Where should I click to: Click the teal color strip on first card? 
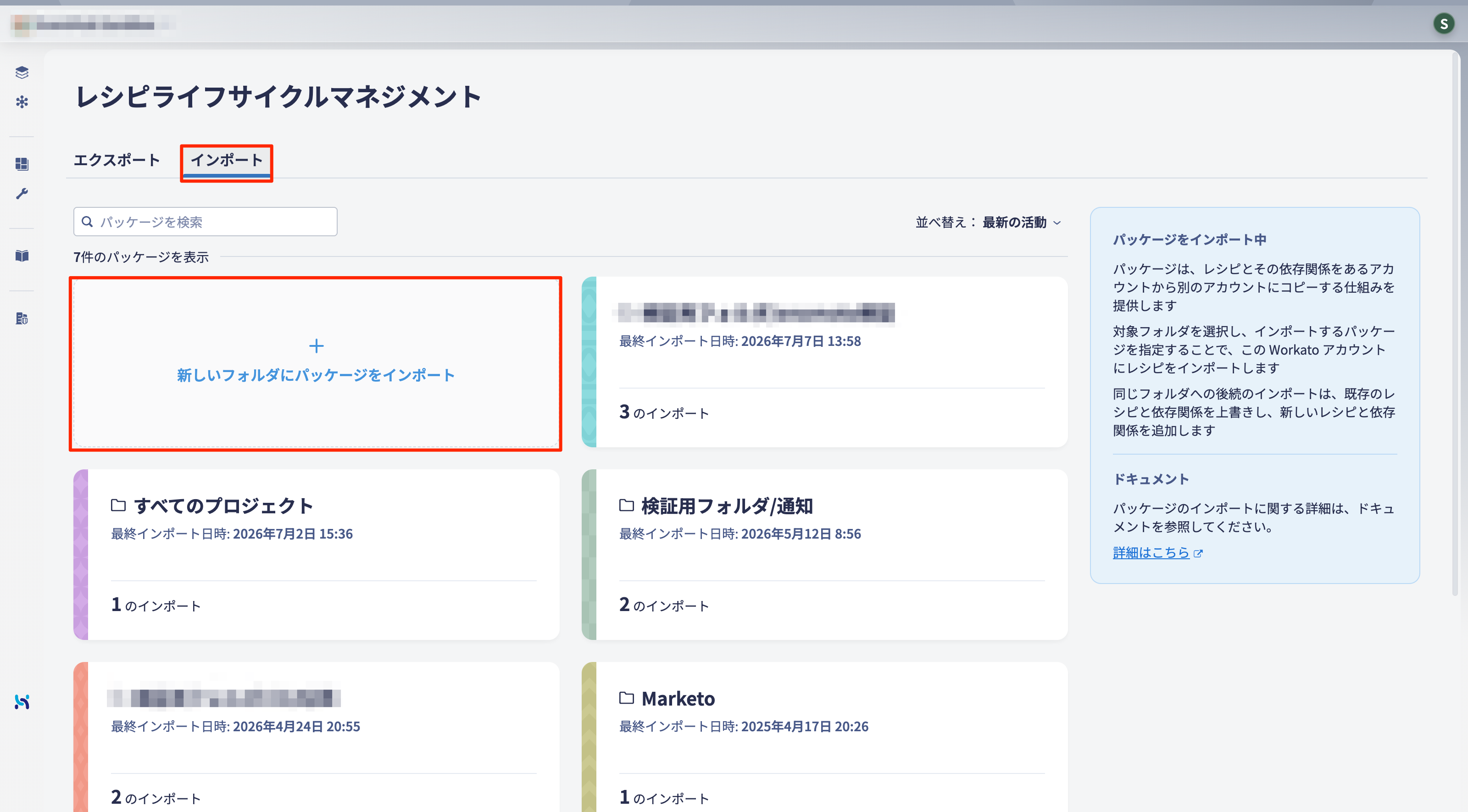click(x=589, y=362)
